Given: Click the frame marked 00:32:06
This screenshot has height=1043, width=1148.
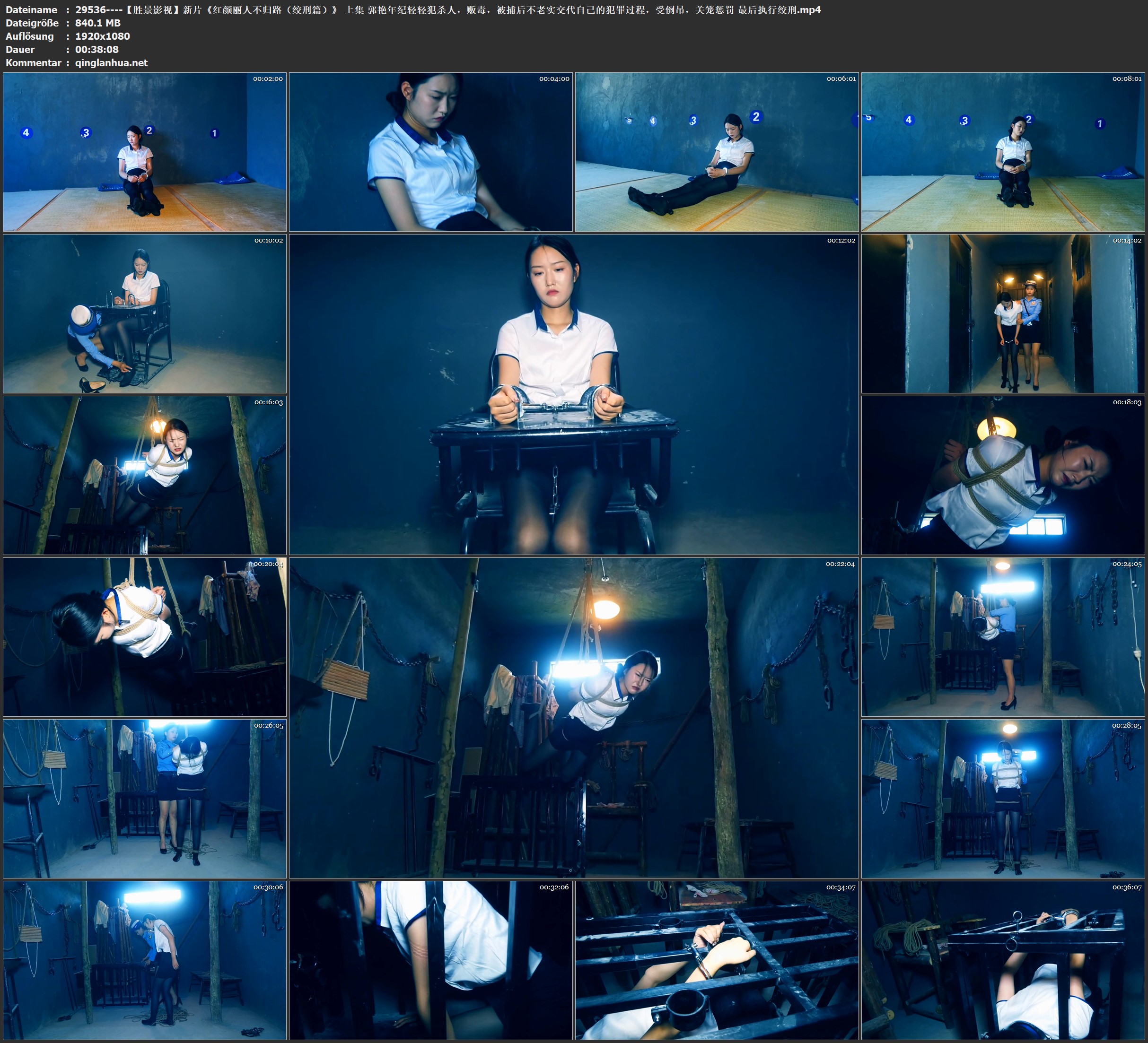Looking at the screenshot, I should click(x=430, y=960).
